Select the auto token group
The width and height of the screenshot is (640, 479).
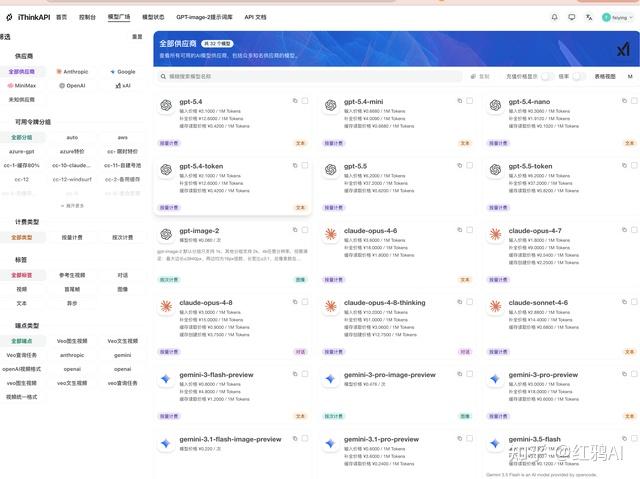click(72, 137)
